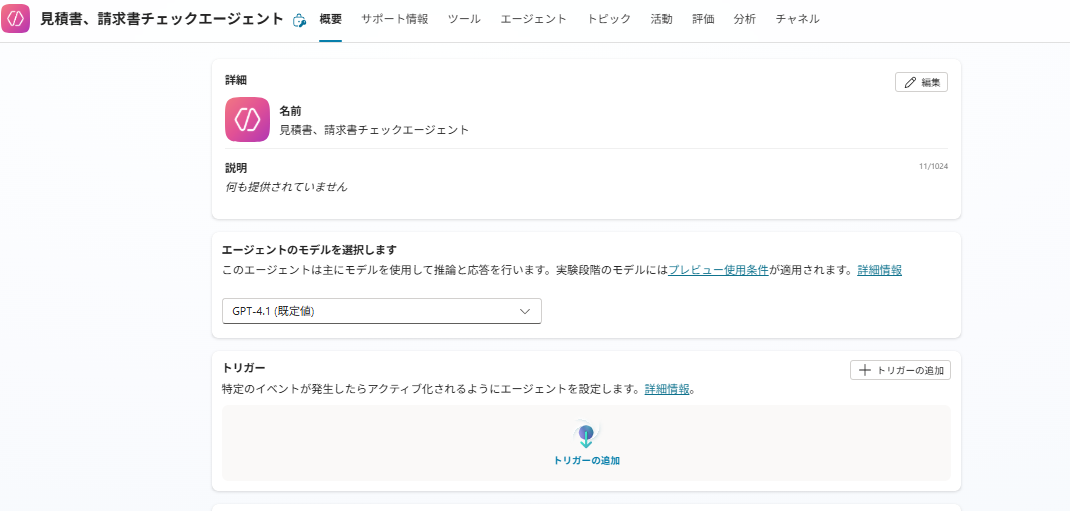Click the エージェントのモデルを選択します heading

coord(310,250)
